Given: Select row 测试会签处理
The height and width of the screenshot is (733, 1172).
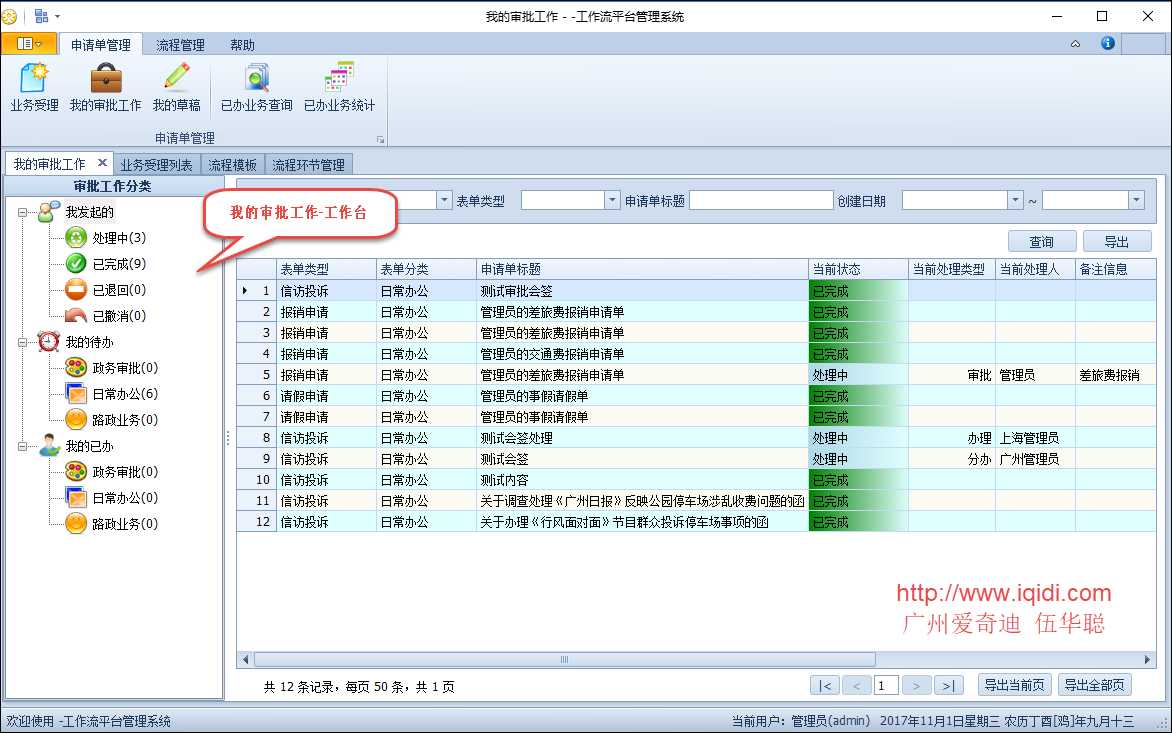Looking at the screenshot, I should pyautogui.click(x=696, y=438).
